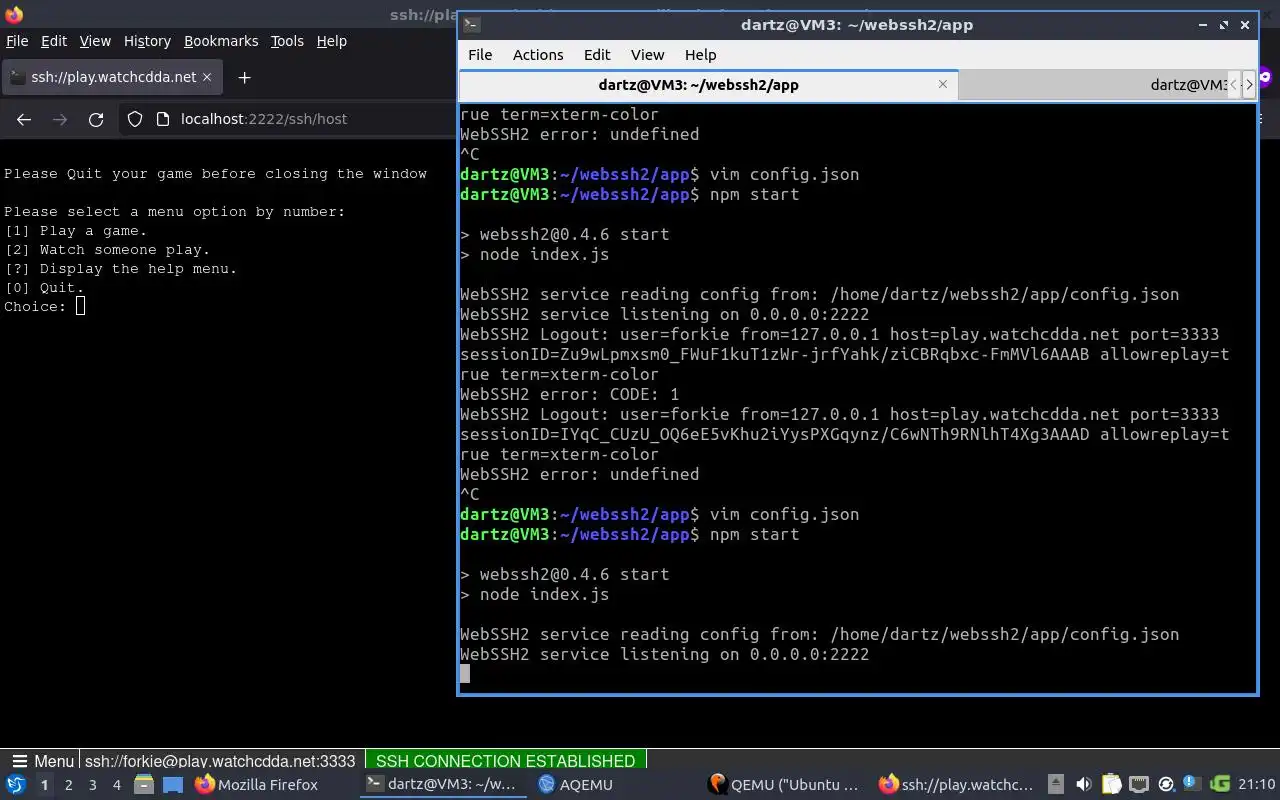The image size is (1280, 800).
Task: Open terminal Help menu
Action: click(700, 55)
